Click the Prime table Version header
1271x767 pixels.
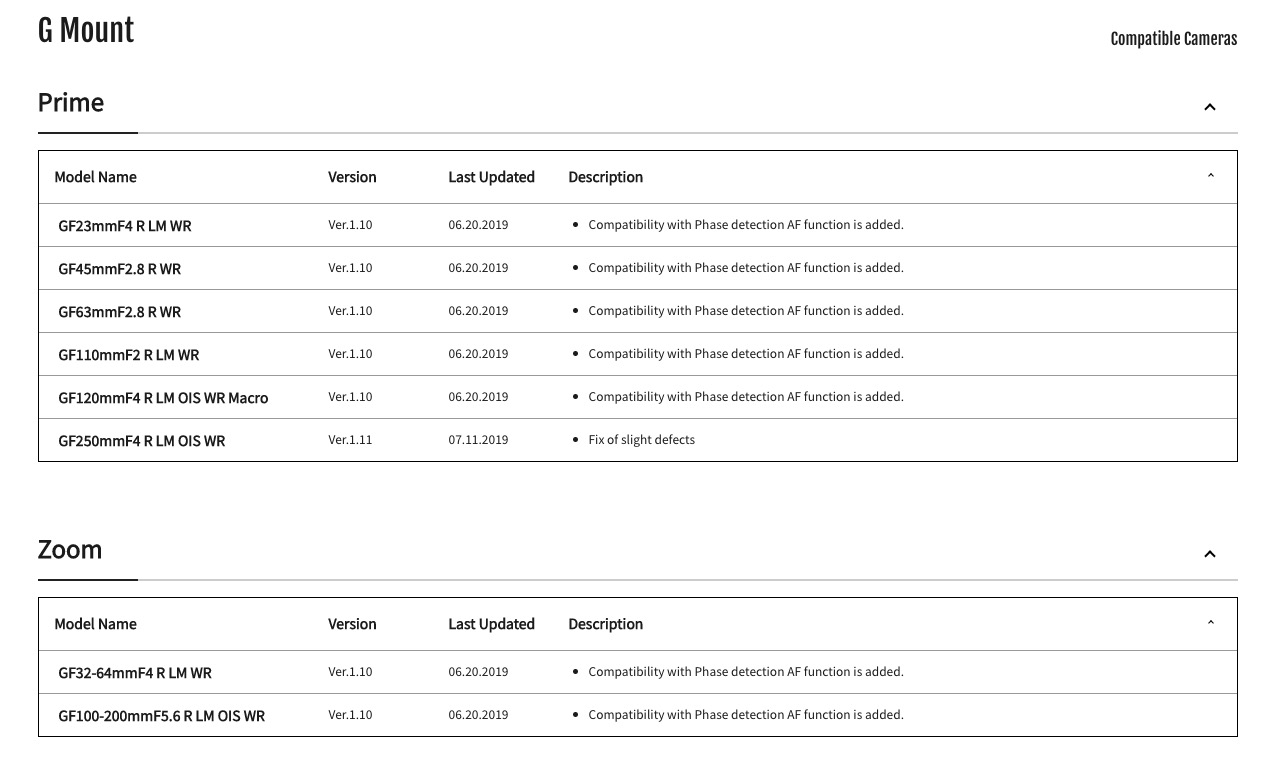tap(352, 177)
